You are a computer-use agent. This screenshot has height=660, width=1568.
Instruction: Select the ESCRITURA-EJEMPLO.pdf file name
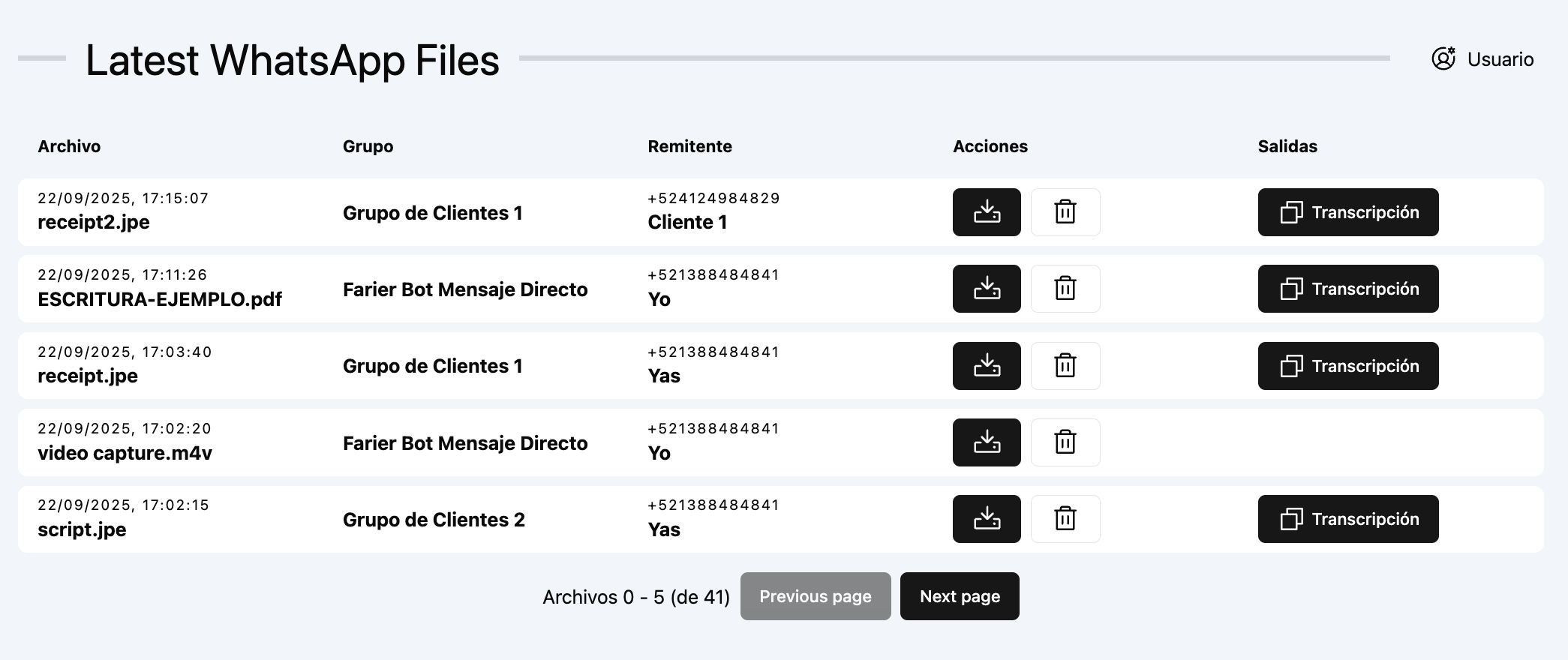coord(160,299)
